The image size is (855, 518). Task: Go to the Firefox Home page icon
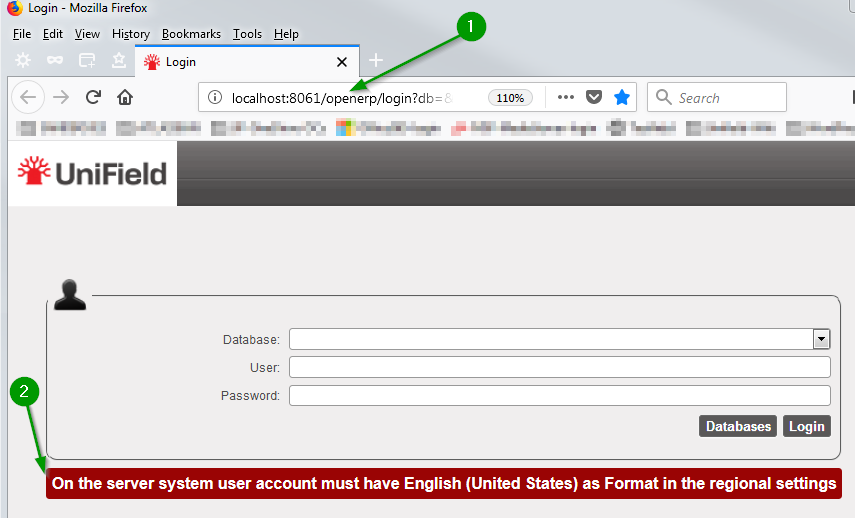coord(125,97)
